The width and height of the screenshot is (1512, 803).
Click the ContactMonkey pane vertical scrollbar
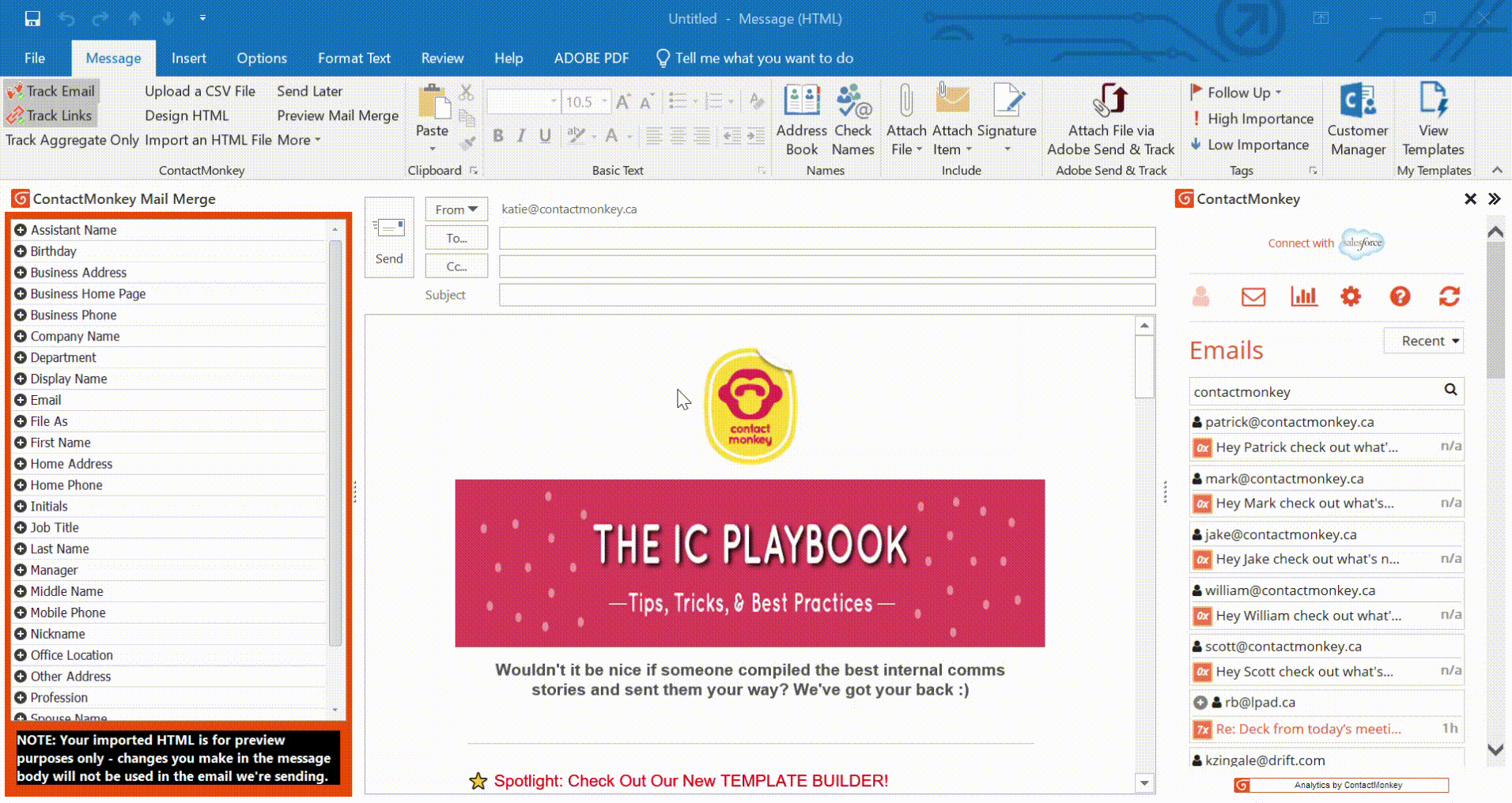(x=1495, y=490)
